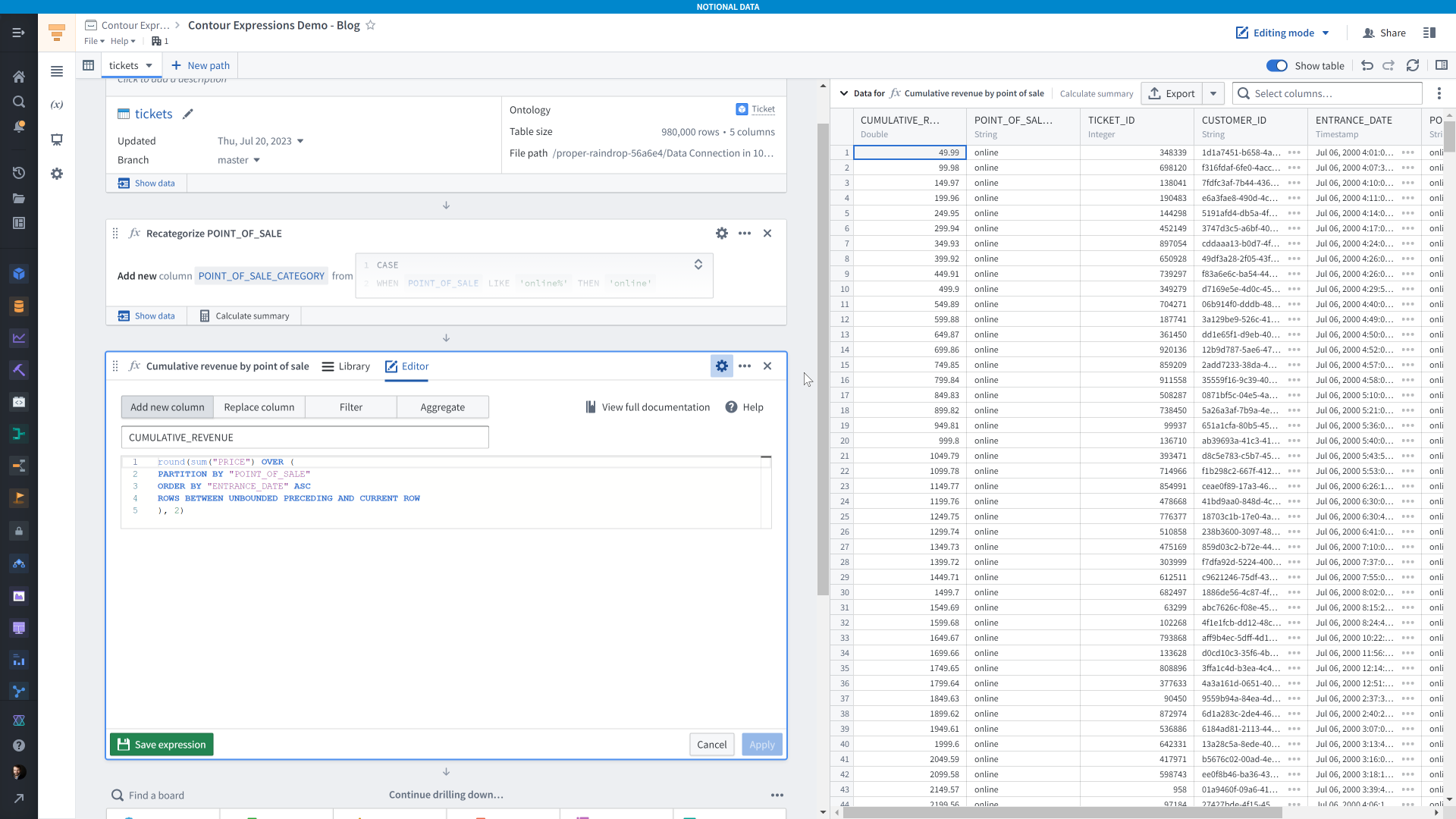Open data table kebab menu
1456x819 pixels.
click(1439, 93)
